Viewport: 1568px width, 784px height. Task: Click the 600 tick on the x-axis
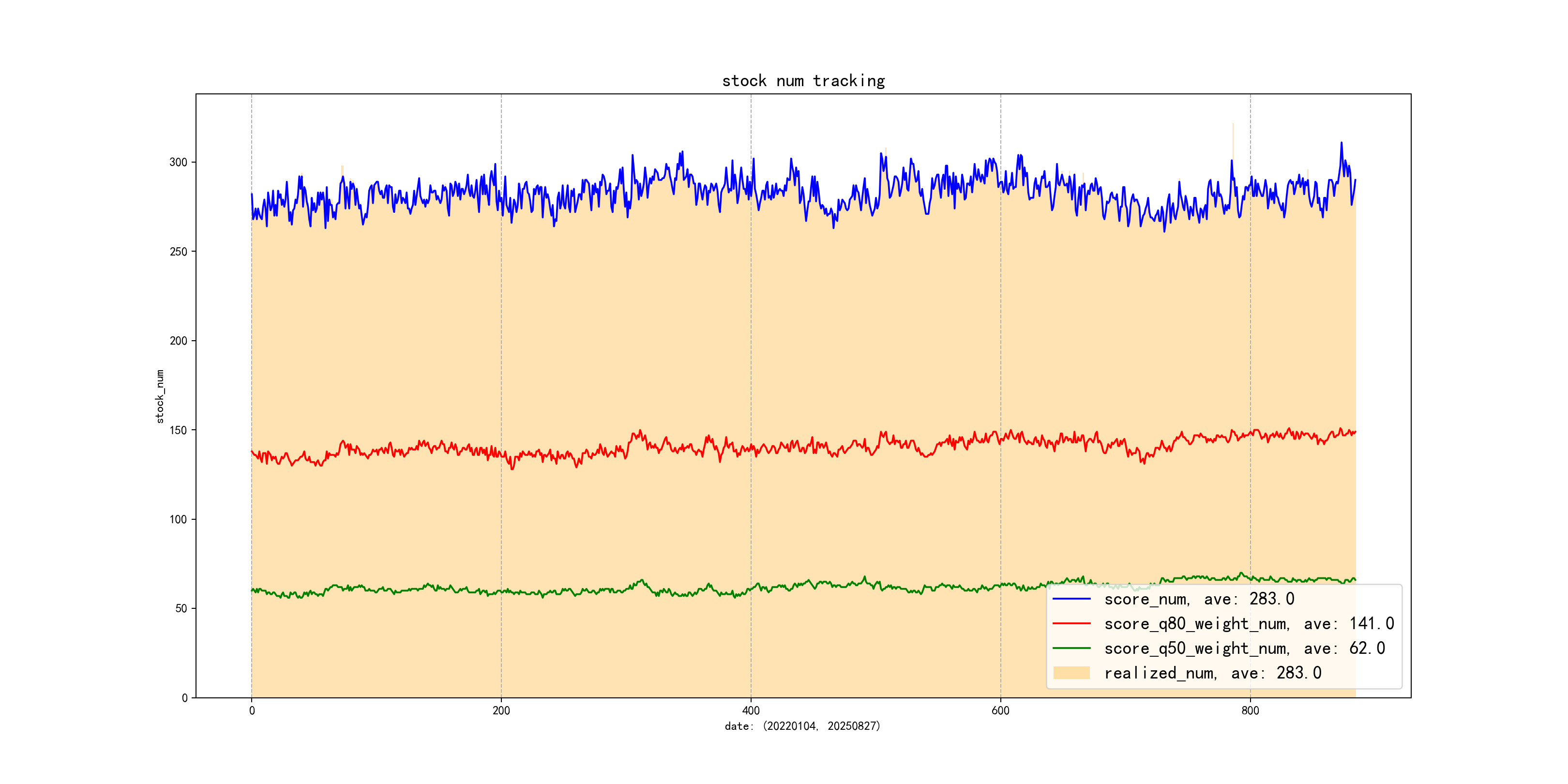1000,711
